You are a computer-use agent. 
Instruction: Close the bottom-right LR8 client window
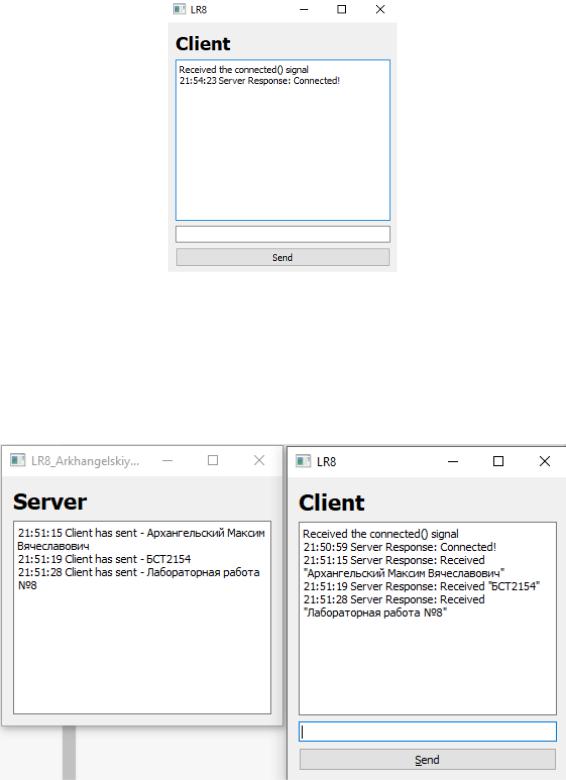coord(545,461)
